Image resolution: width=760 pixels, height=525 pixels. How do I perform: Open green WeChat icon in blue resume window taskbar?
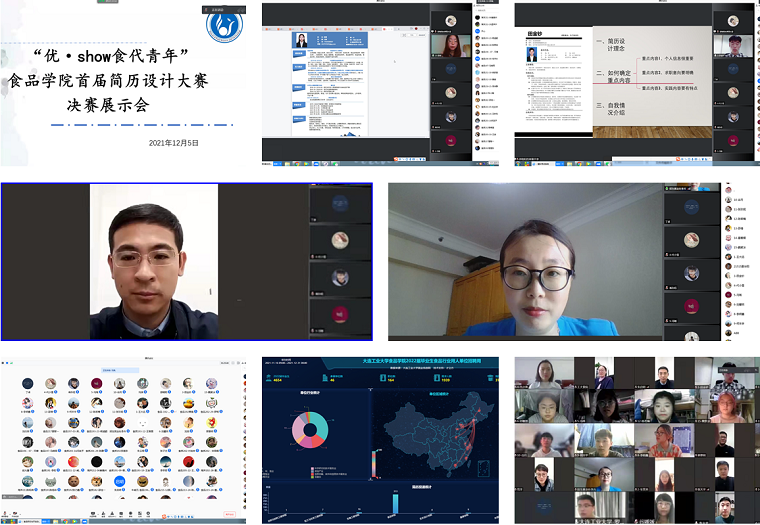click(335, 164)
